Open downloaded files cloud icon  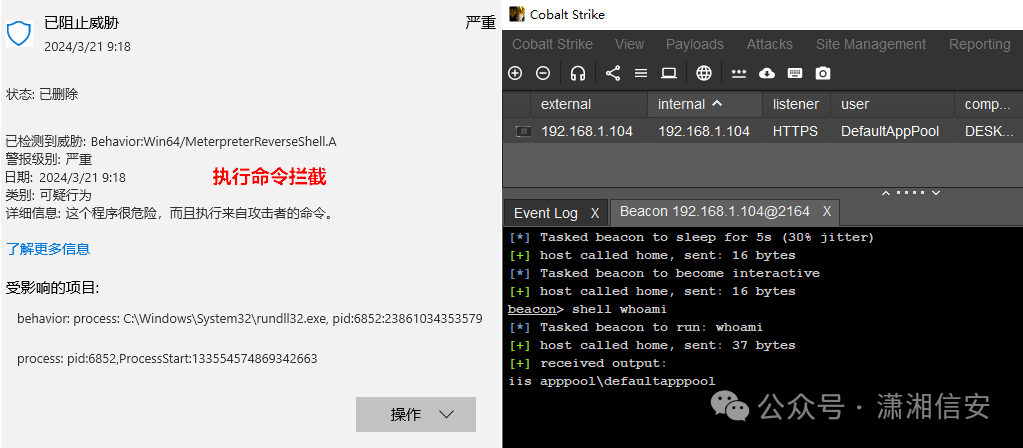click(x=767, y=73)
